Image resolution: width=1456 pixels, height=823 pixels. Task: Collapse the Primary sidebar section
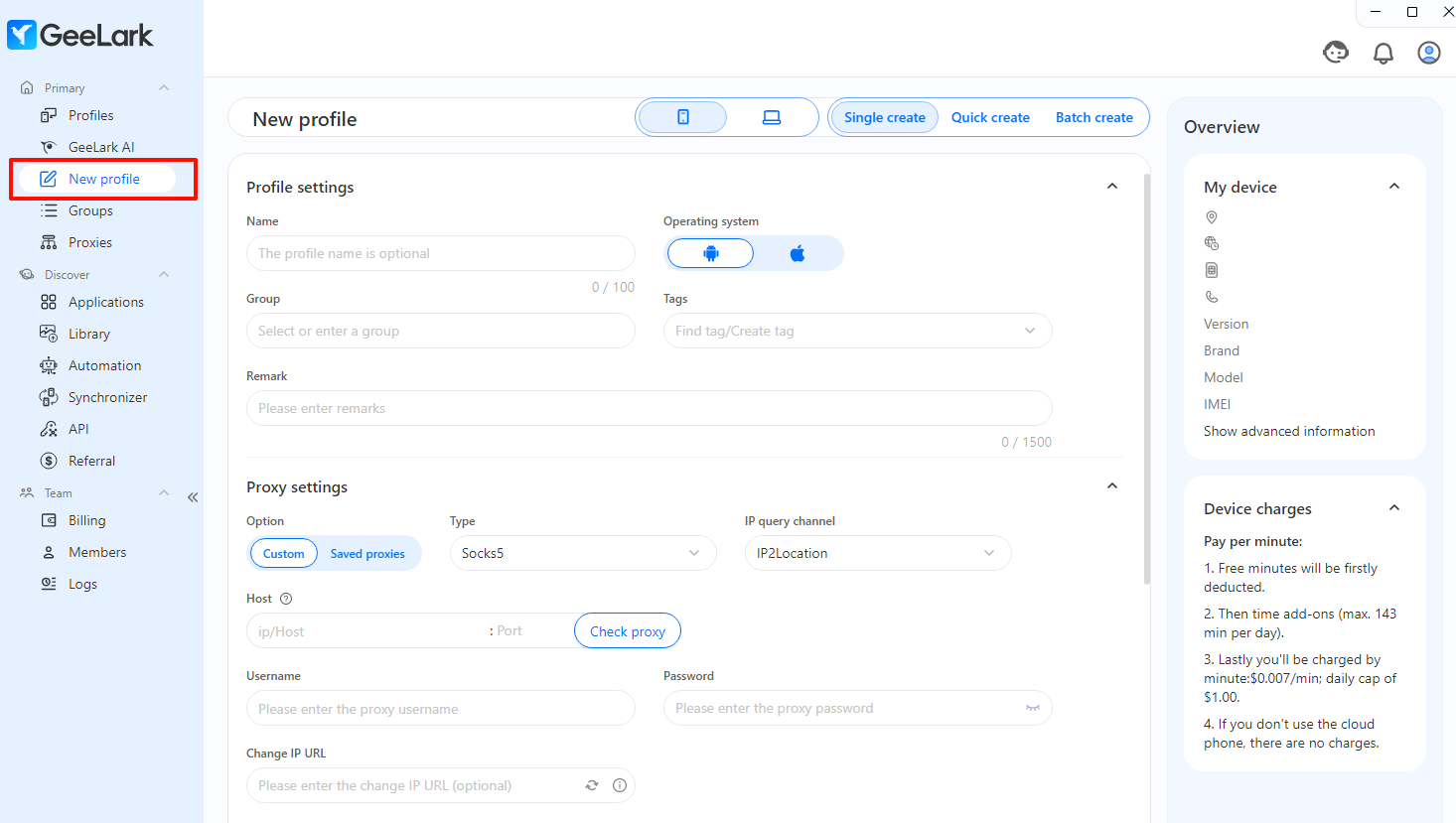click(x=164, y=87)
